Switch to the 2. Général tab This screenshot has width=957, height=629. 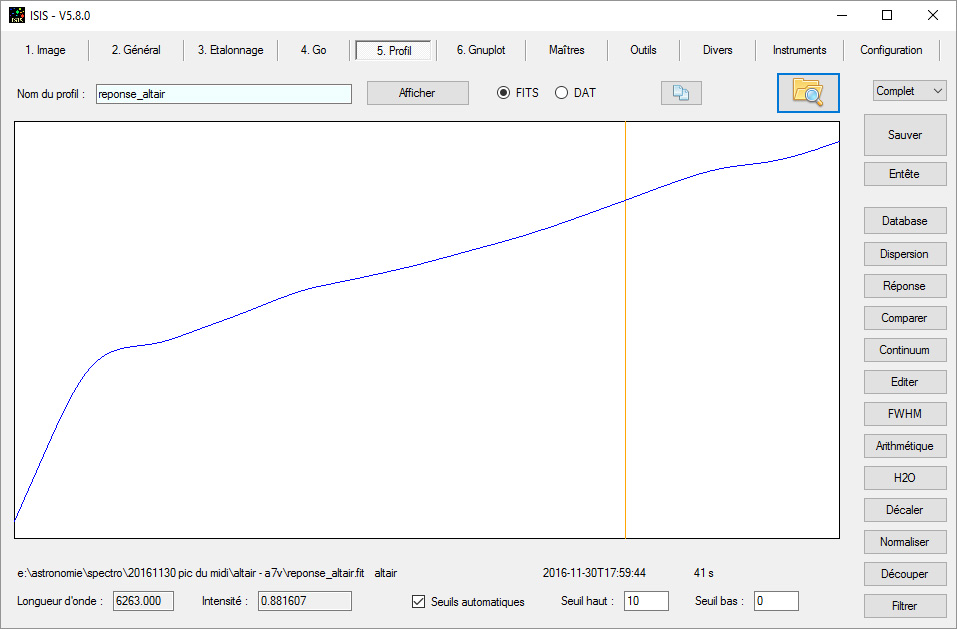coord(136,50)
